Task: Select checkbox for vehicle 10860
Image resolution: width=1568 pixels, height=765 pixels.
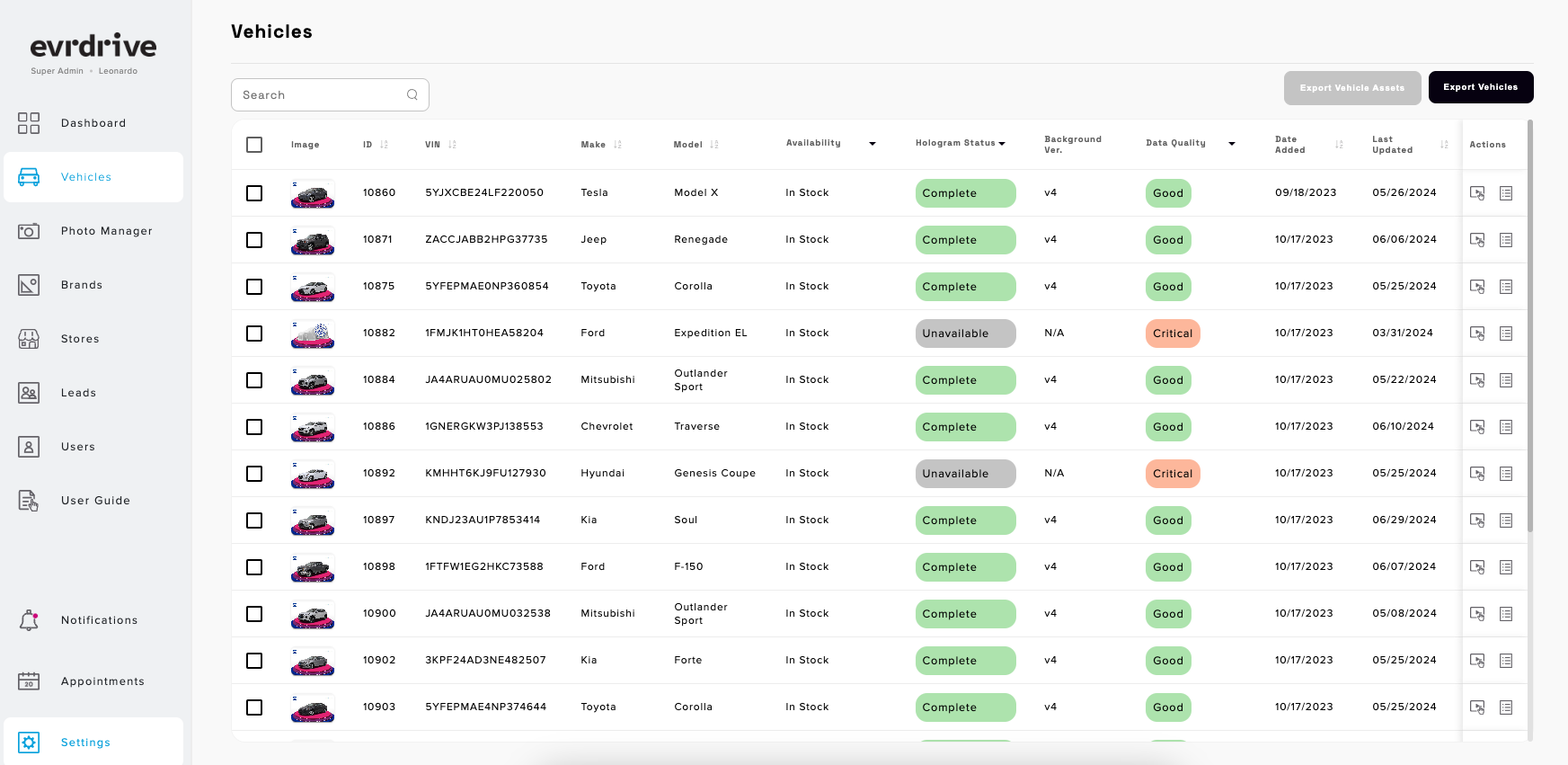Action: coord(254,193)
